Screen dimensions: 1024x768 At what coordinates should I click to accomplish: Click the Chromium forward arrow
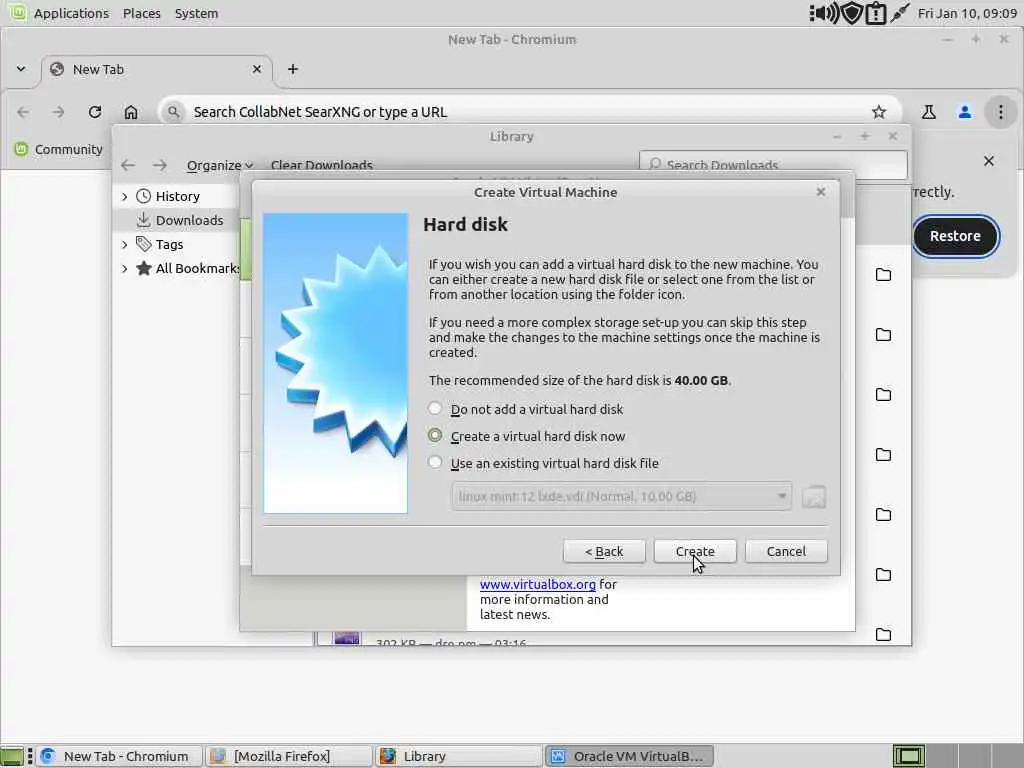pos(59,112)
